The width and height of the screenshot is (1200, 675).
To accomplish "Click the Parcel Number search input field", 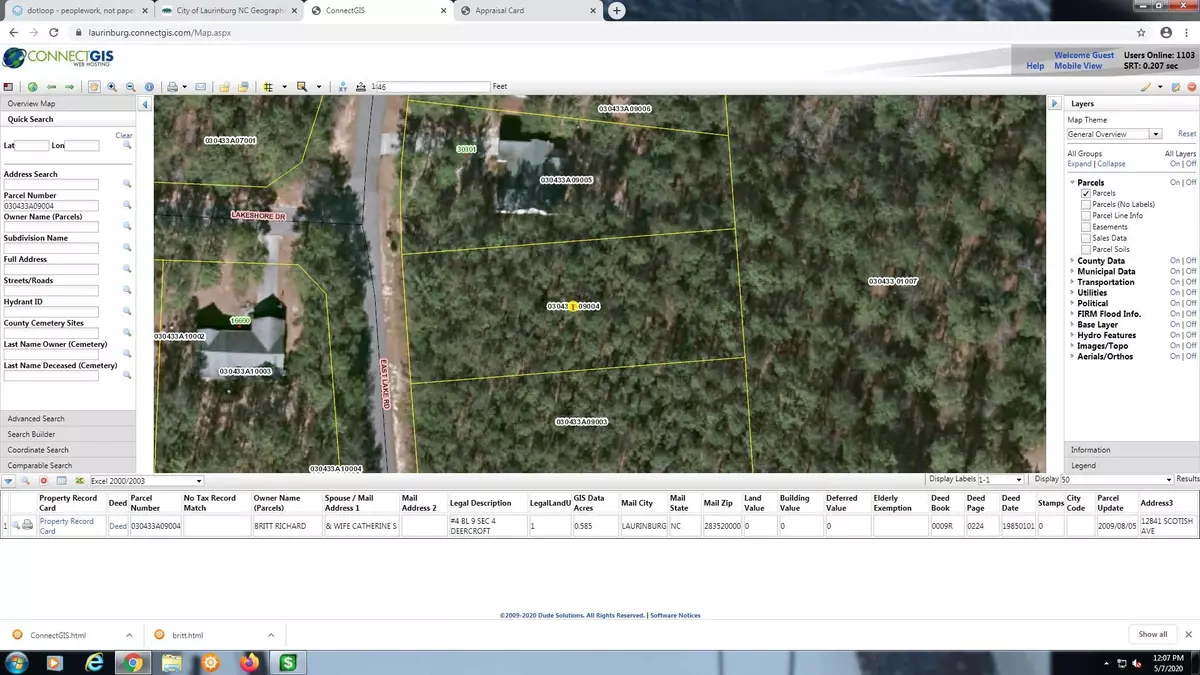I will pyautogui.click(x=51, y=205).
